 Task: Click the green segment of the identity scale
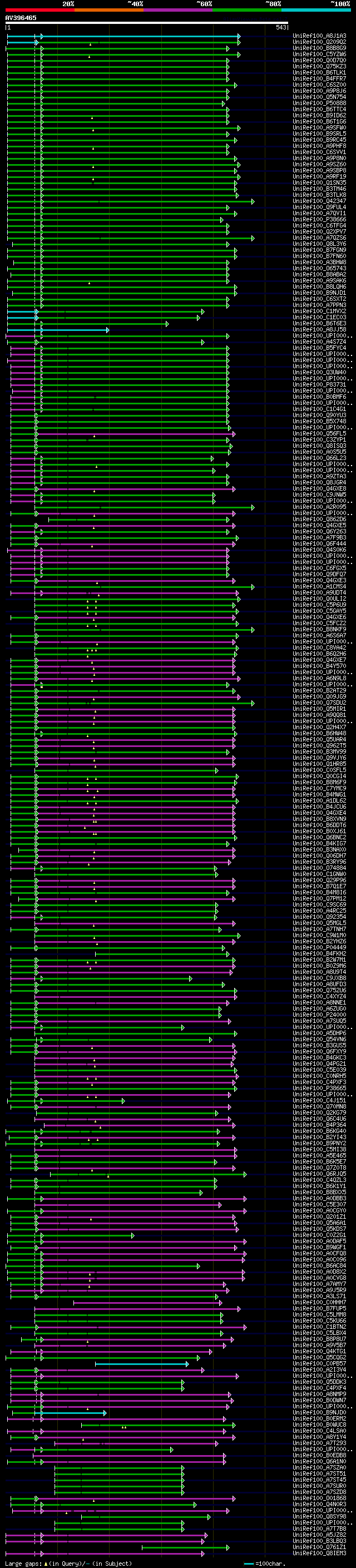pyautogui.click(x=247, y=10)
